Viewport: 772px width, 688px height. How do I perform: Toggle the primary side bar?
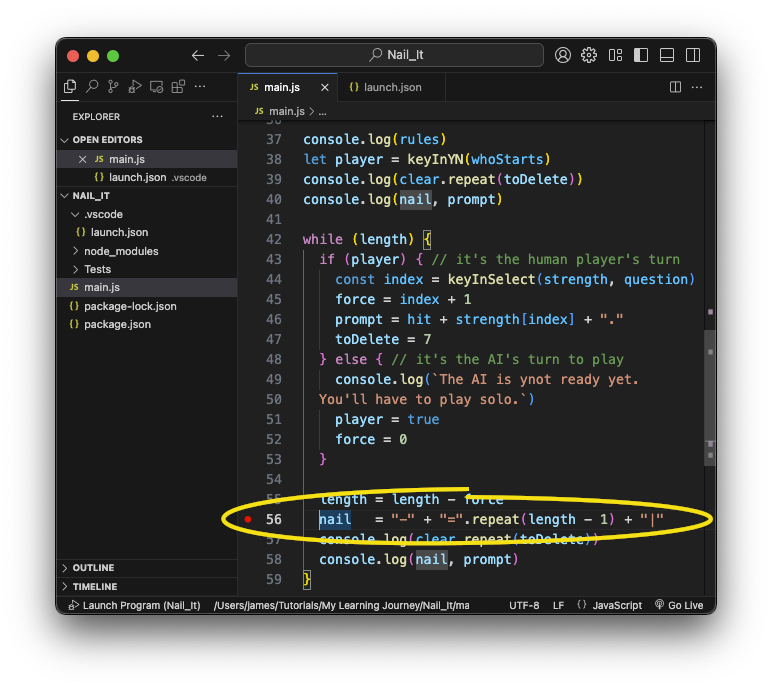[641, 55]
